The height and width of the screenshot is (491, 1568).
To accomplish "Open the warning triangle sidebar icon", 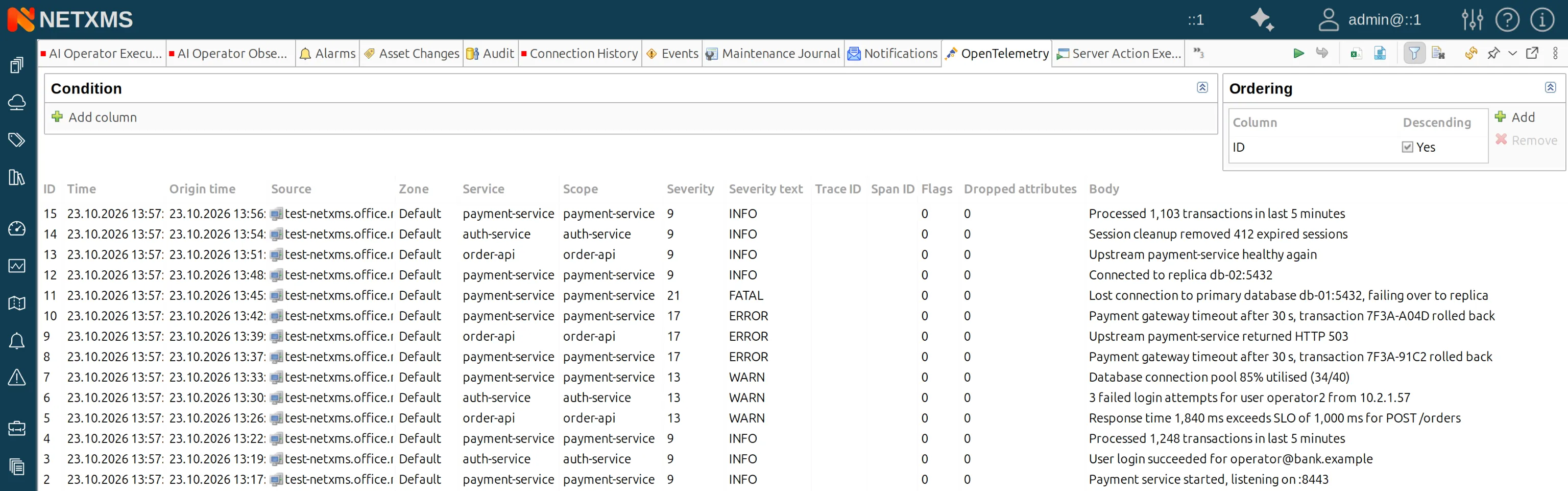I will [x=17, y=378].
